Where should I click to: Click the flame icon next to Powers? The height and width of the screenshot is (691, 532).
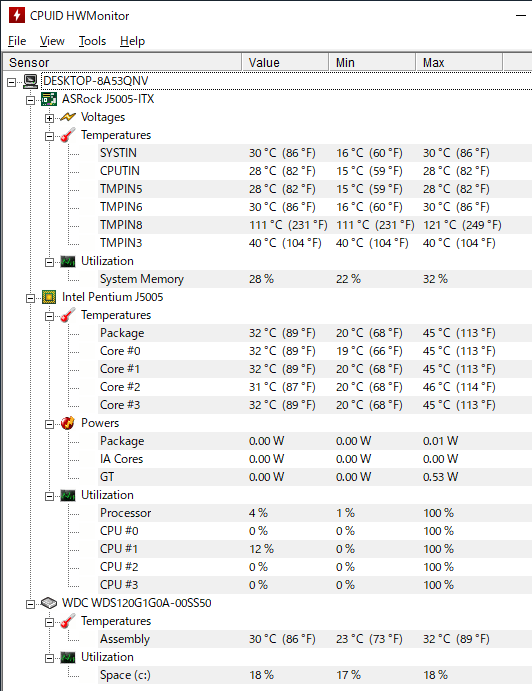pyautogui.click(x=67, y=423)
